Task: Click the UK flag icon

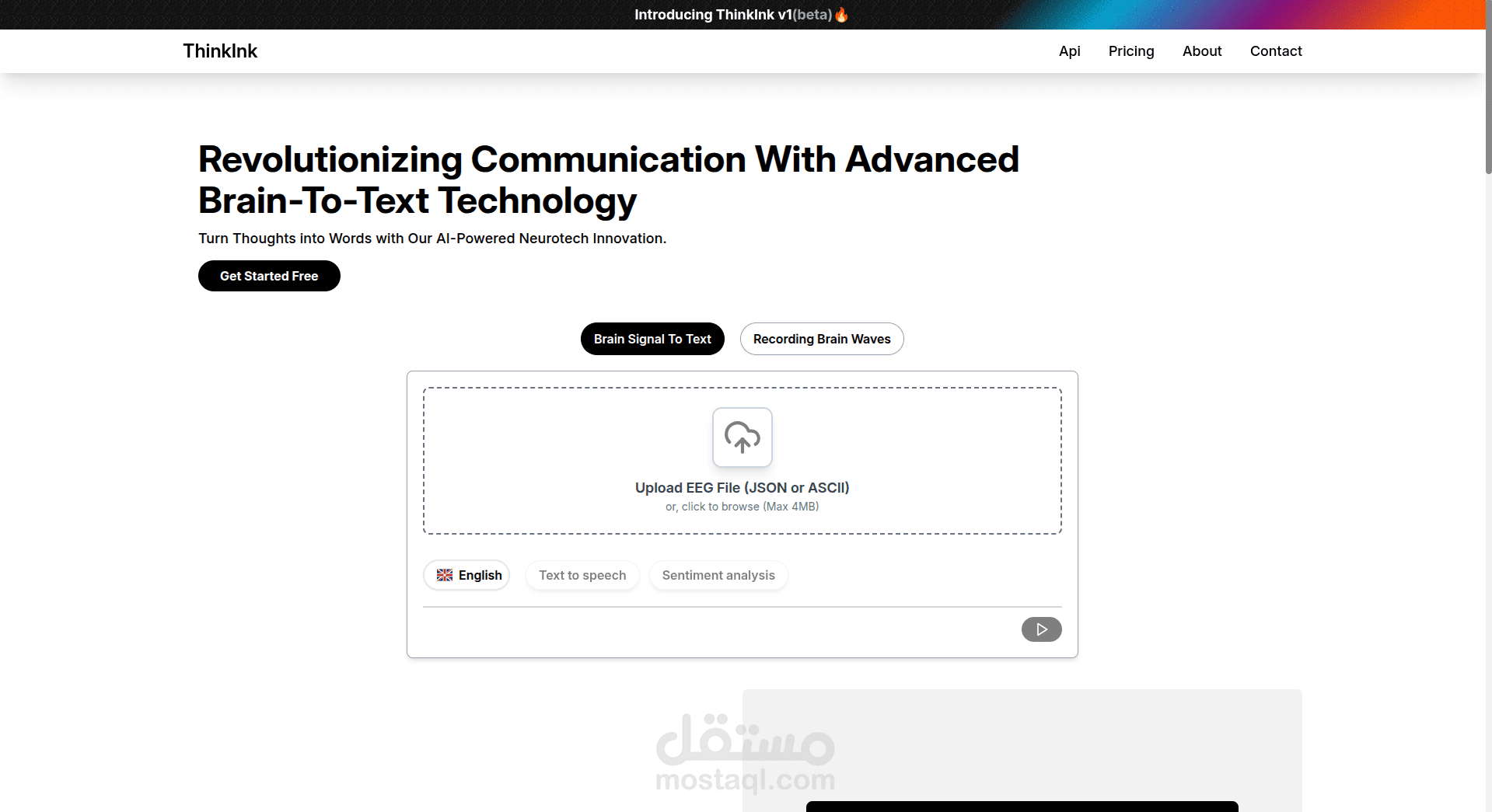Action: (445, 575)
